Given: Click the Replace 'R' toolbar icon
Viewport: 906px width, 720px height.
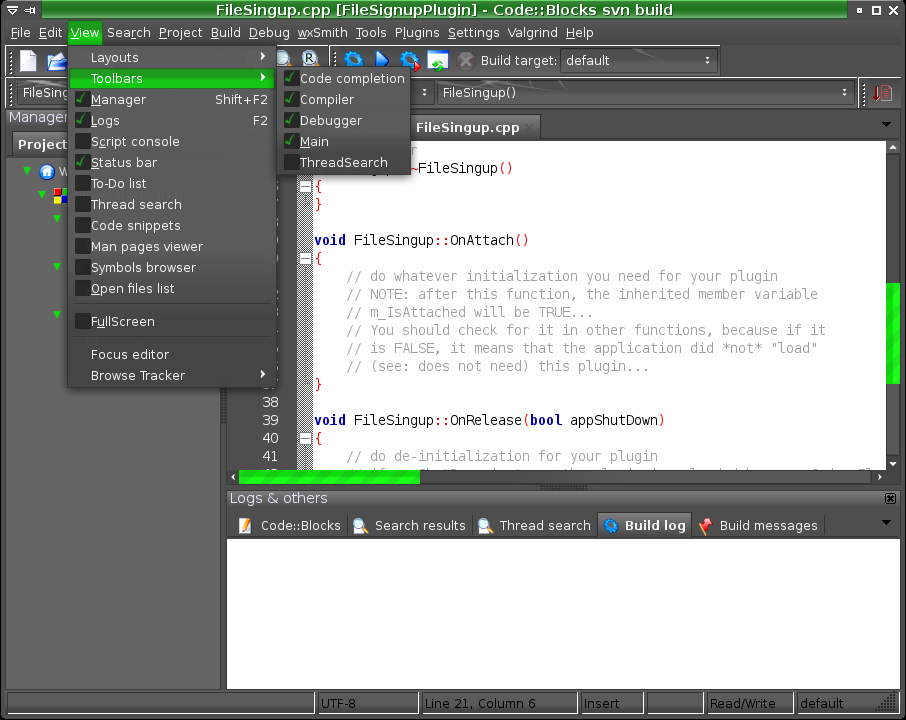Looking at the screenshot, I should point(310,58).
